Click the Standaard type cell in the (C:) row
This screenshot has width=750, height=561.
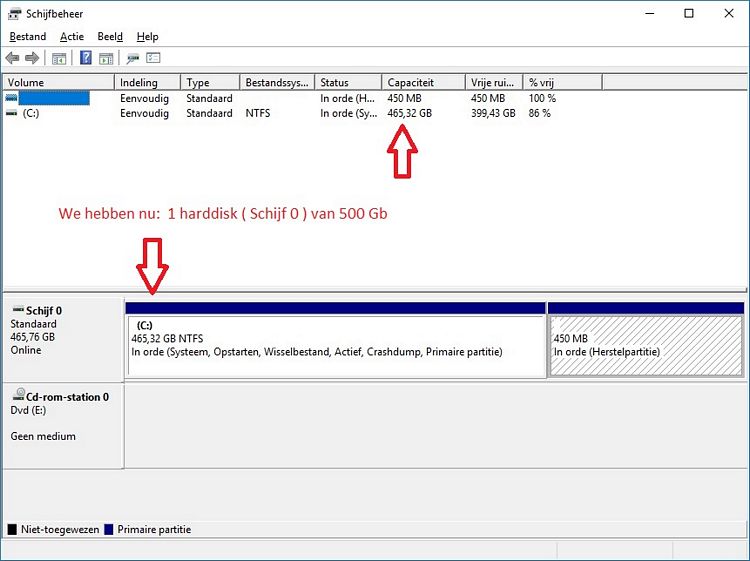click(209, 113)
